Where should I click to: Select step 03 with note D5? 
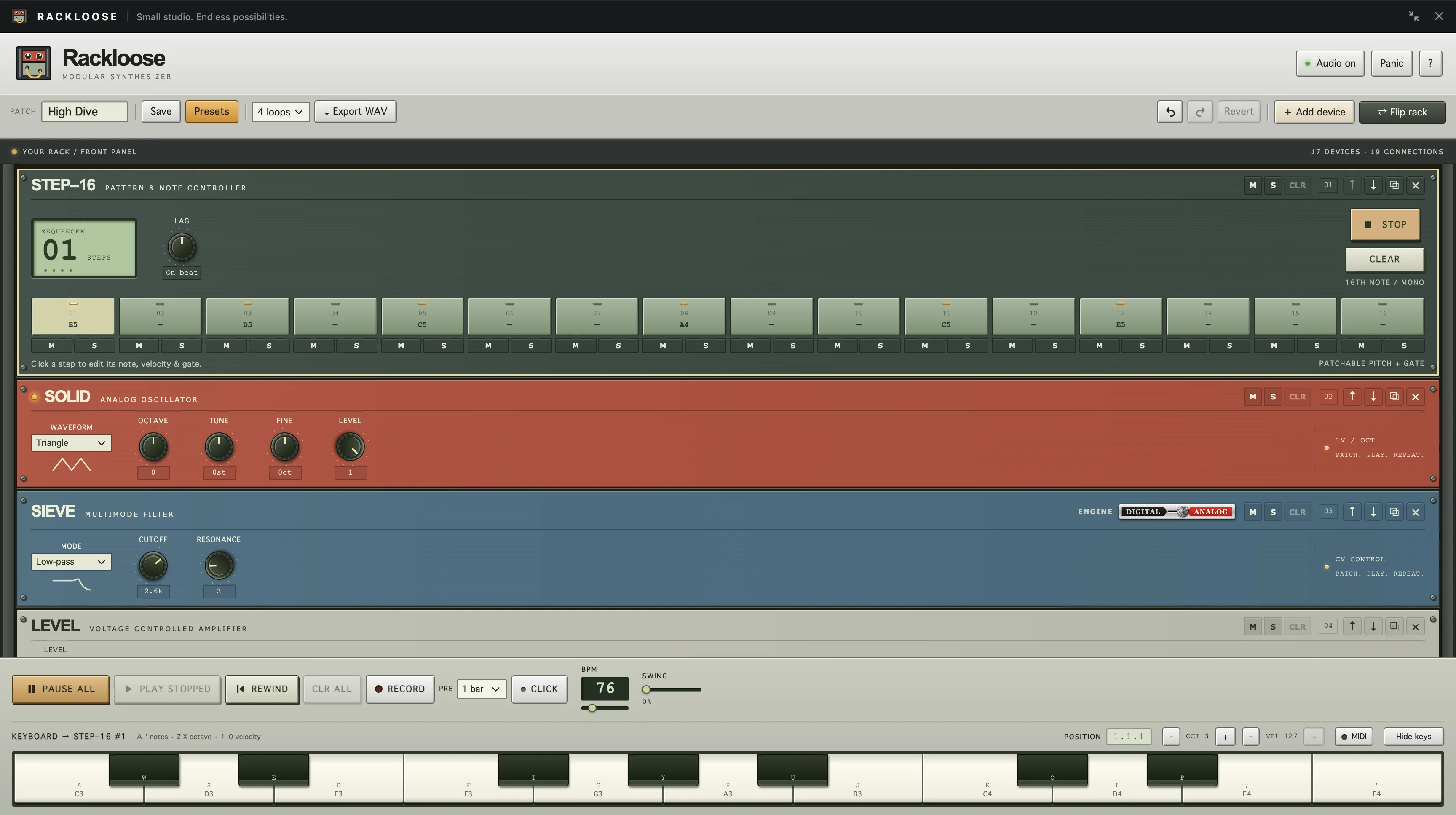pyautogui.click(x=248, y=316)
